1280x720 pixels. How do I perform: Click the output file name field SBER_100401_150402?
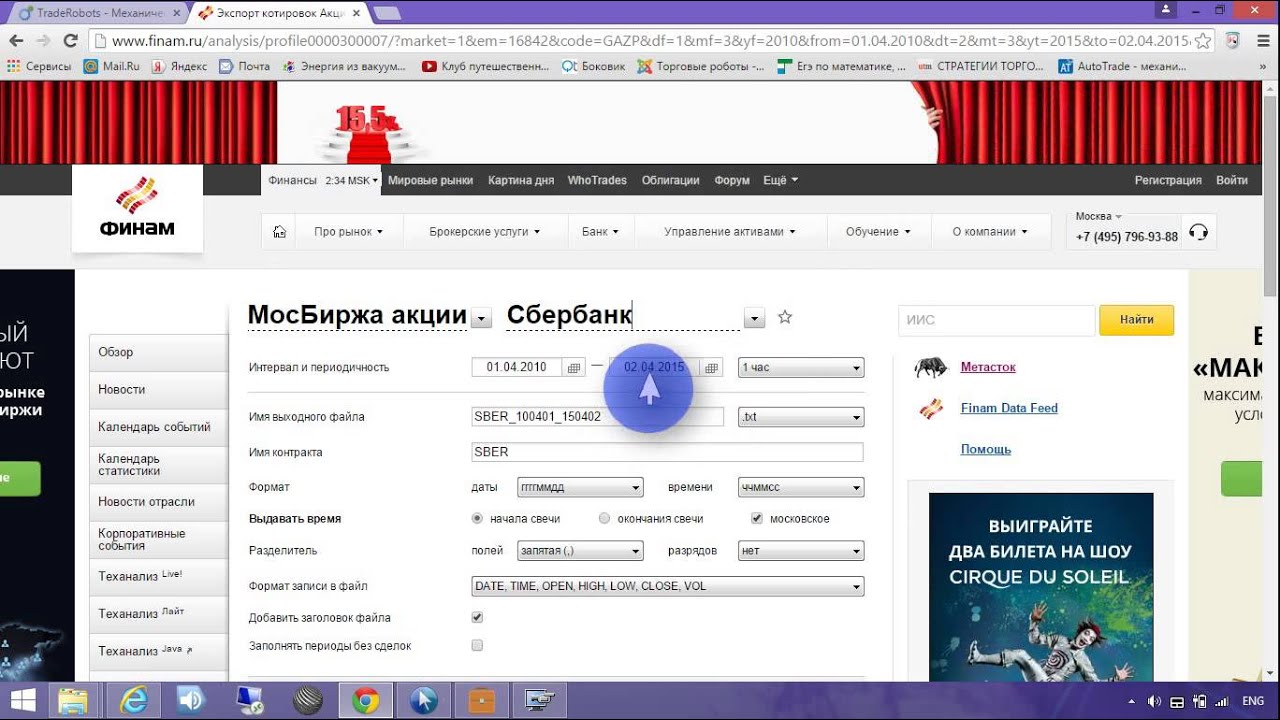click(597, 417)
